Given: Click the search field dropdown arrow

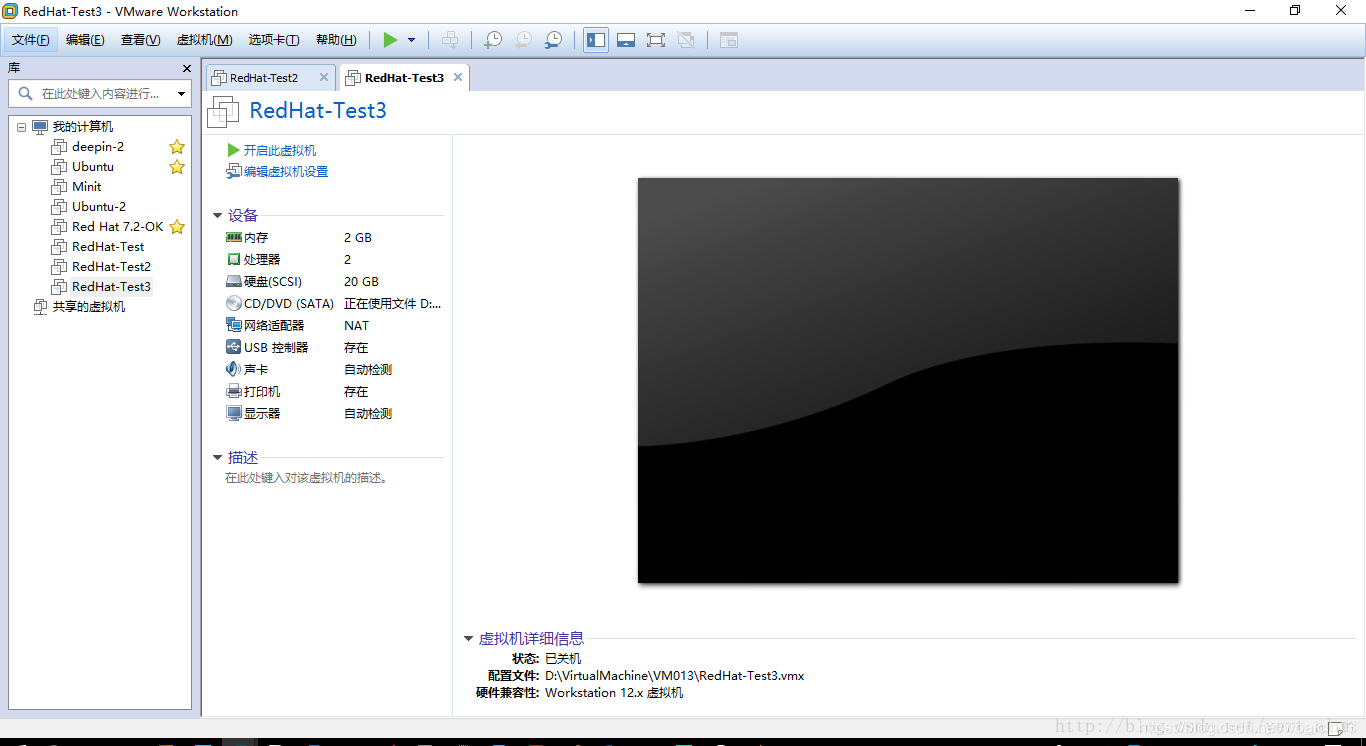Looking at the screenshot, I should [x=181, y=93].
